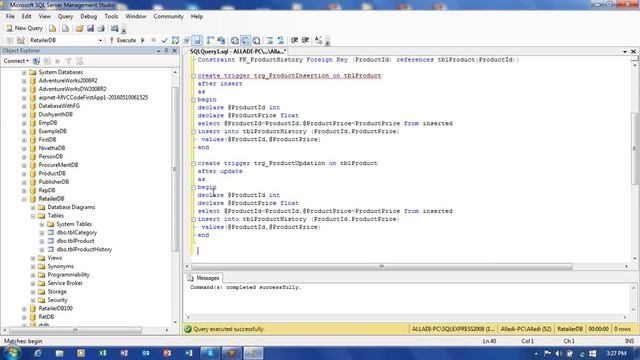Select the Security folder under RetailerDB
The width and height of the screenshot is (640, 360).
[57, 300]
